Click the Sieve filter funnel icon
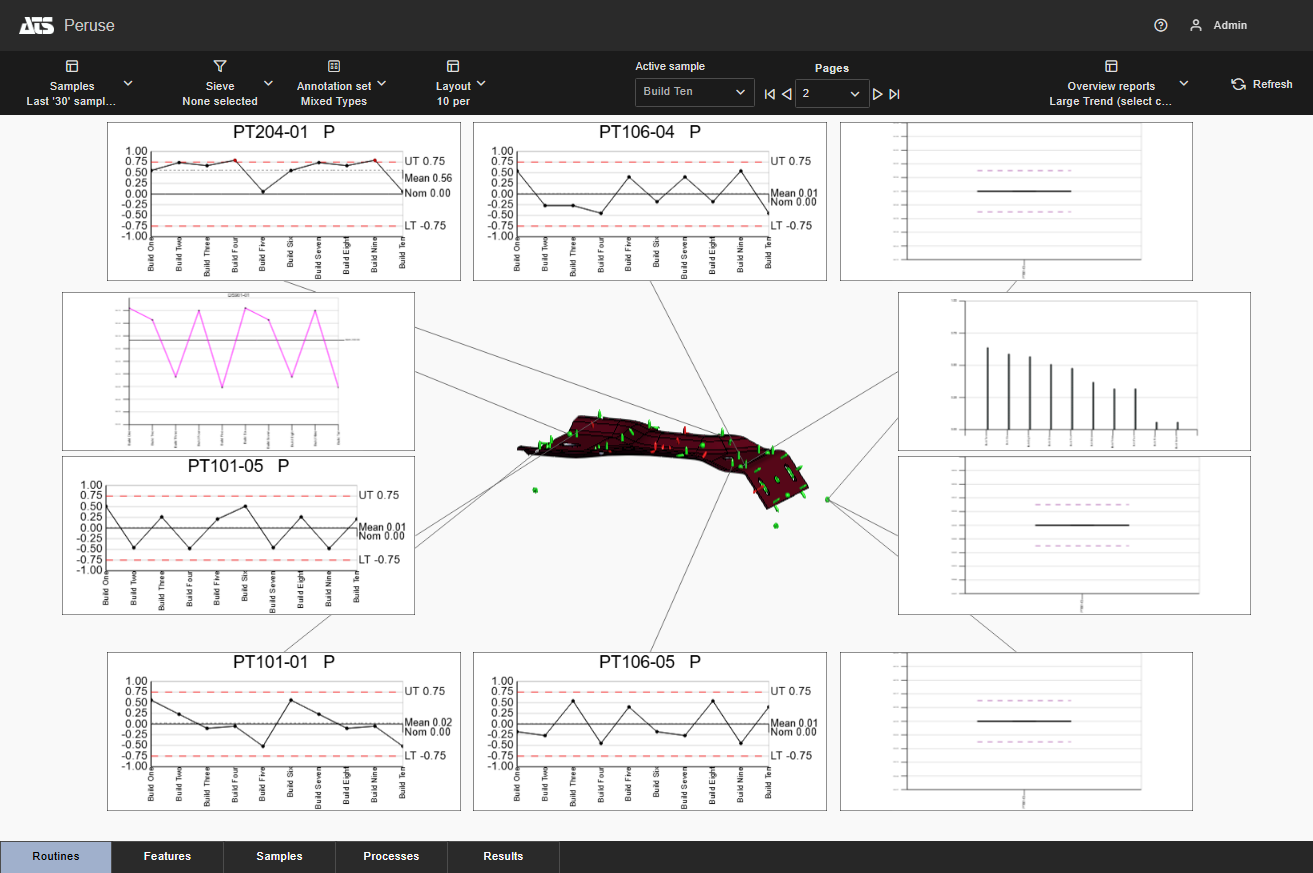1313x873 pixels. point(220,66)
